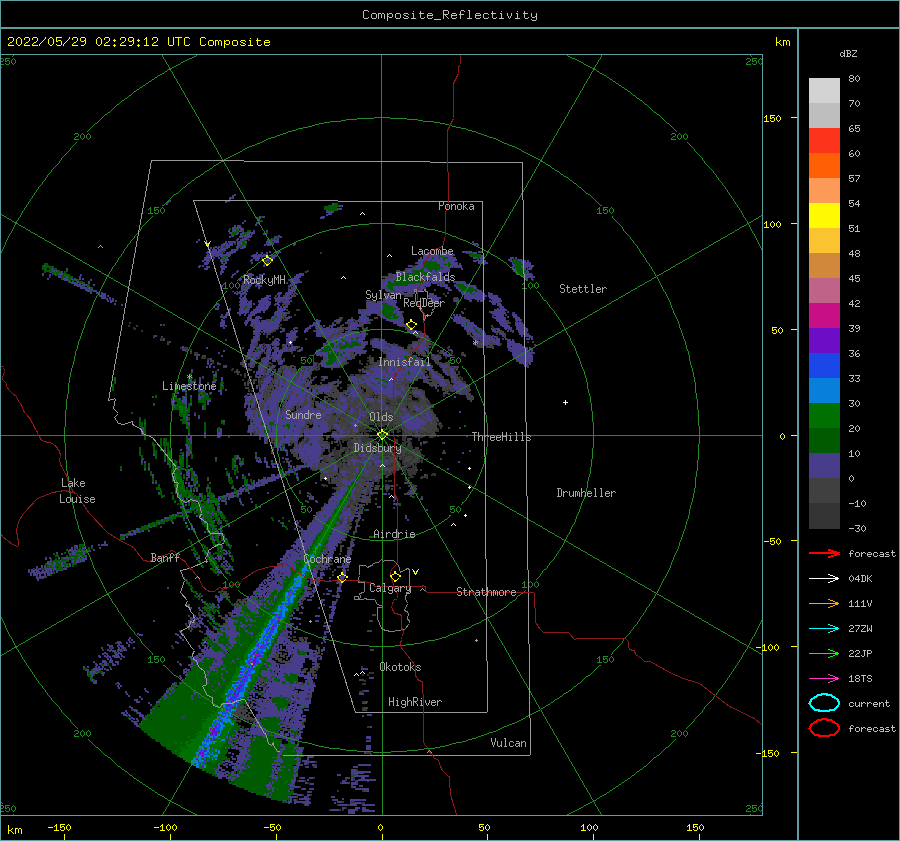Screen dimensions: 900x841
Task: Click the Banff label
Action: click(165, 558)
